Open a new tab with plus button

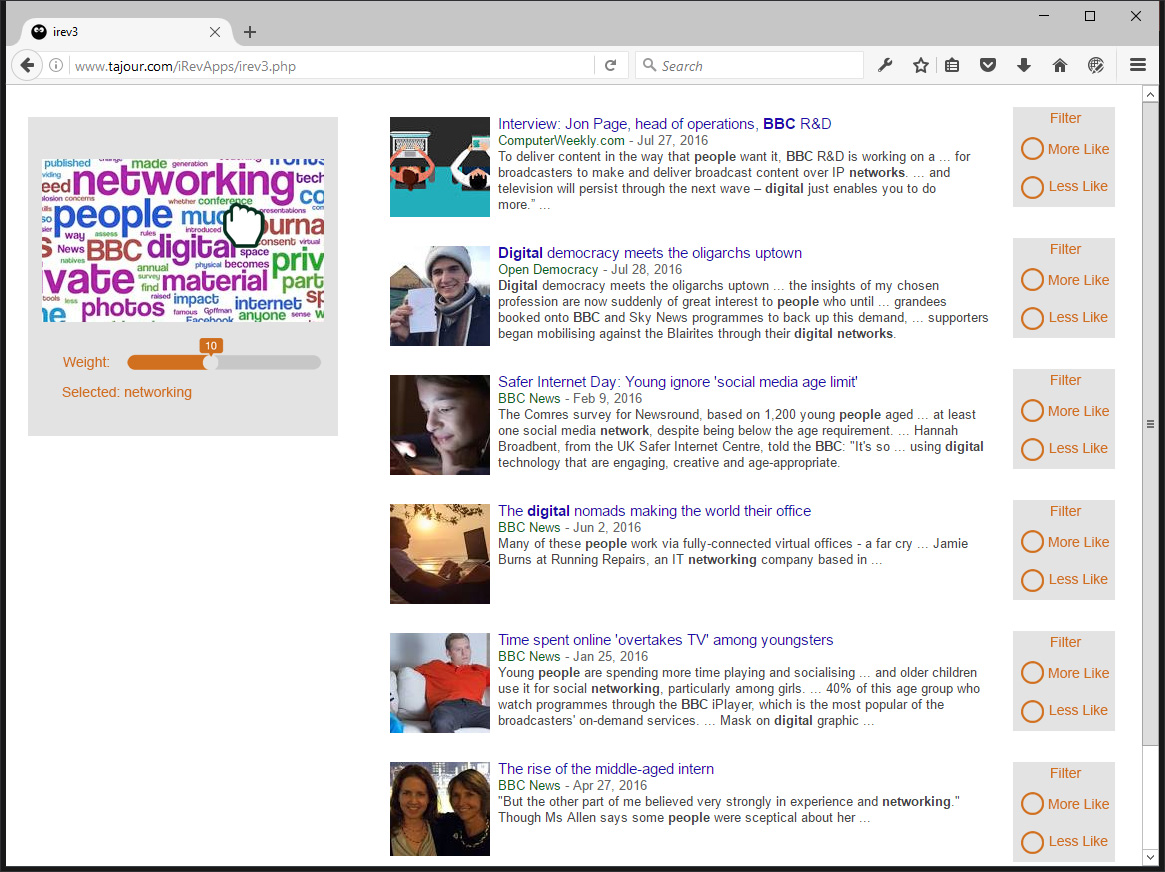(x=250, y=32)
